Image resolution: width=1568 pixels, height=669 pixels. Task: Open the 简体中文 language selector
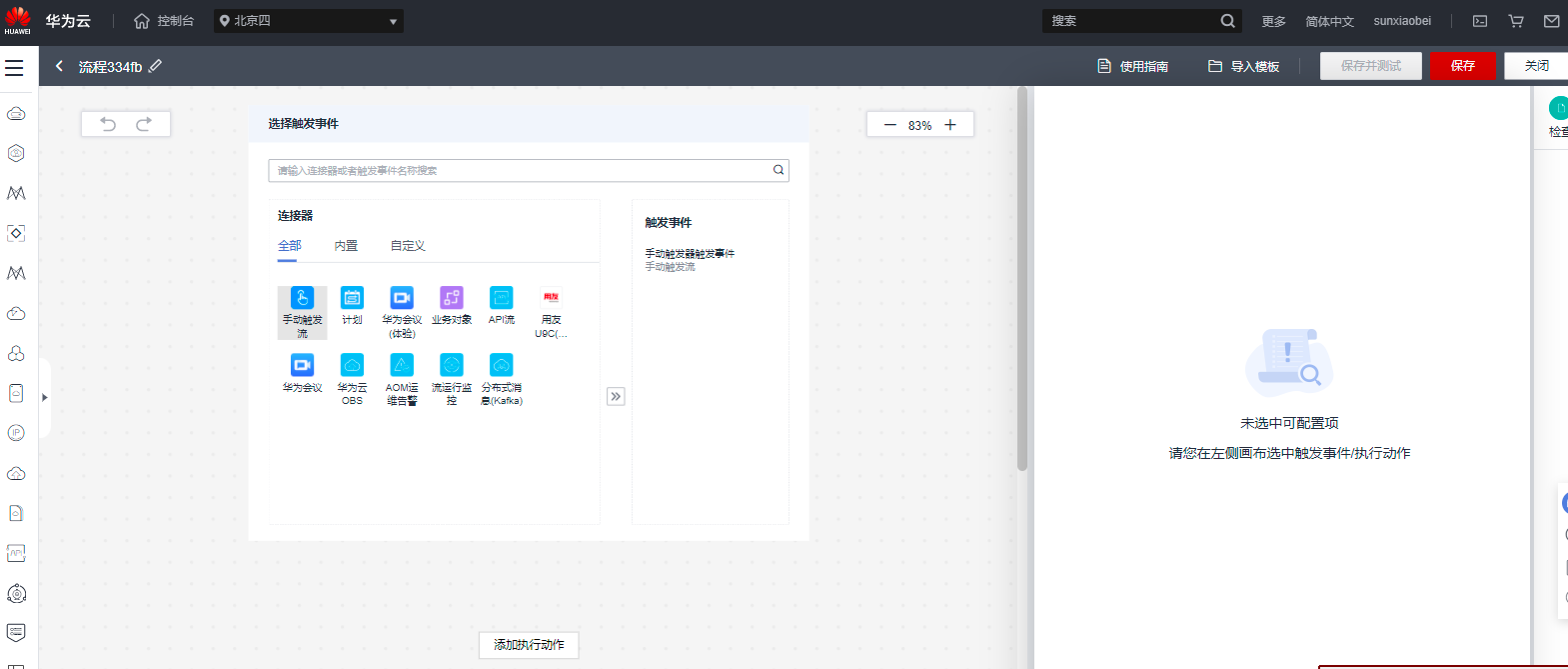pyautogui.click(x=1329, y=21)
